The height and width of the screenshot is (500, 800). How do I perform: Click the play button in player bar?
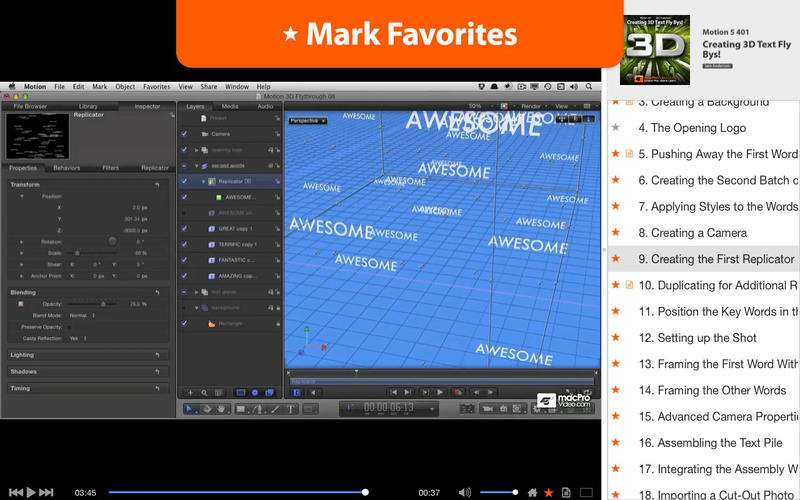[31, 492]
